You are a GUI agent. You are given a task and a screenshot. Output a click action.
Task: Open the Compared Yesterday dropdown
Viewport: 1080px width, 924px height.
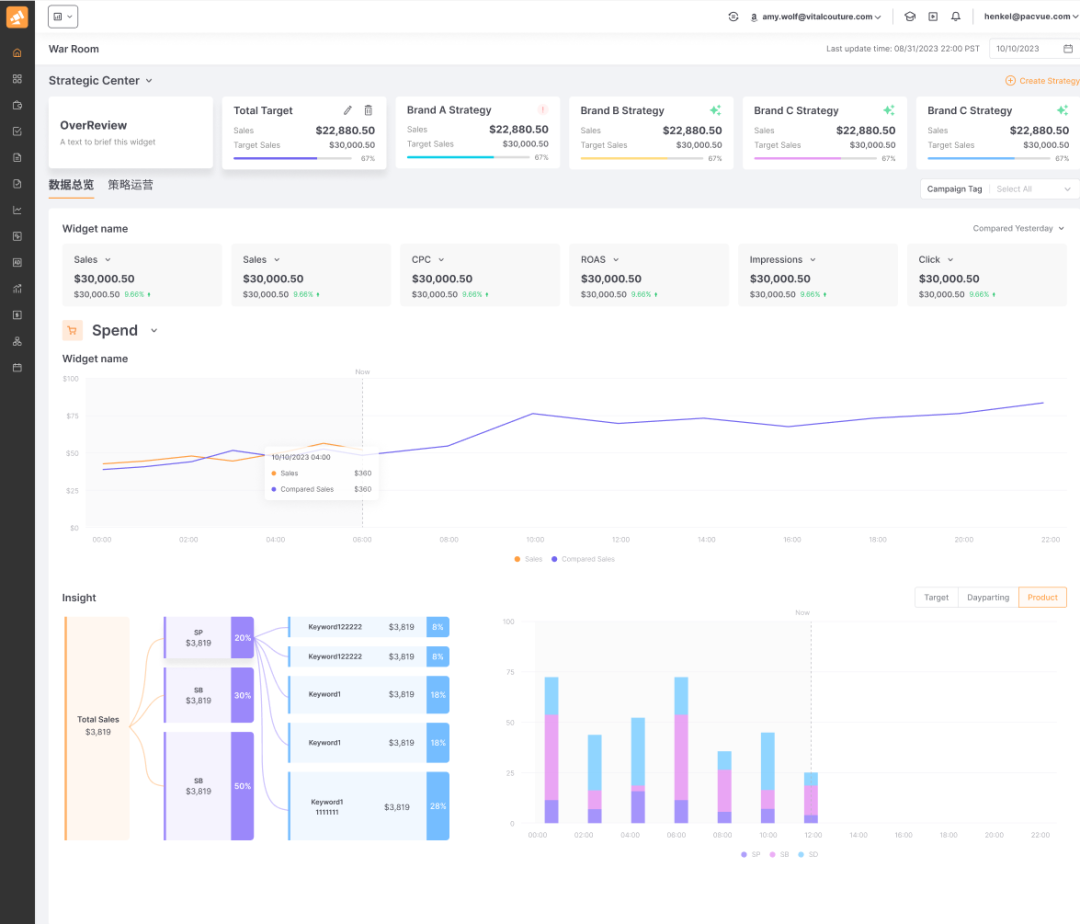click(1018, 229)
